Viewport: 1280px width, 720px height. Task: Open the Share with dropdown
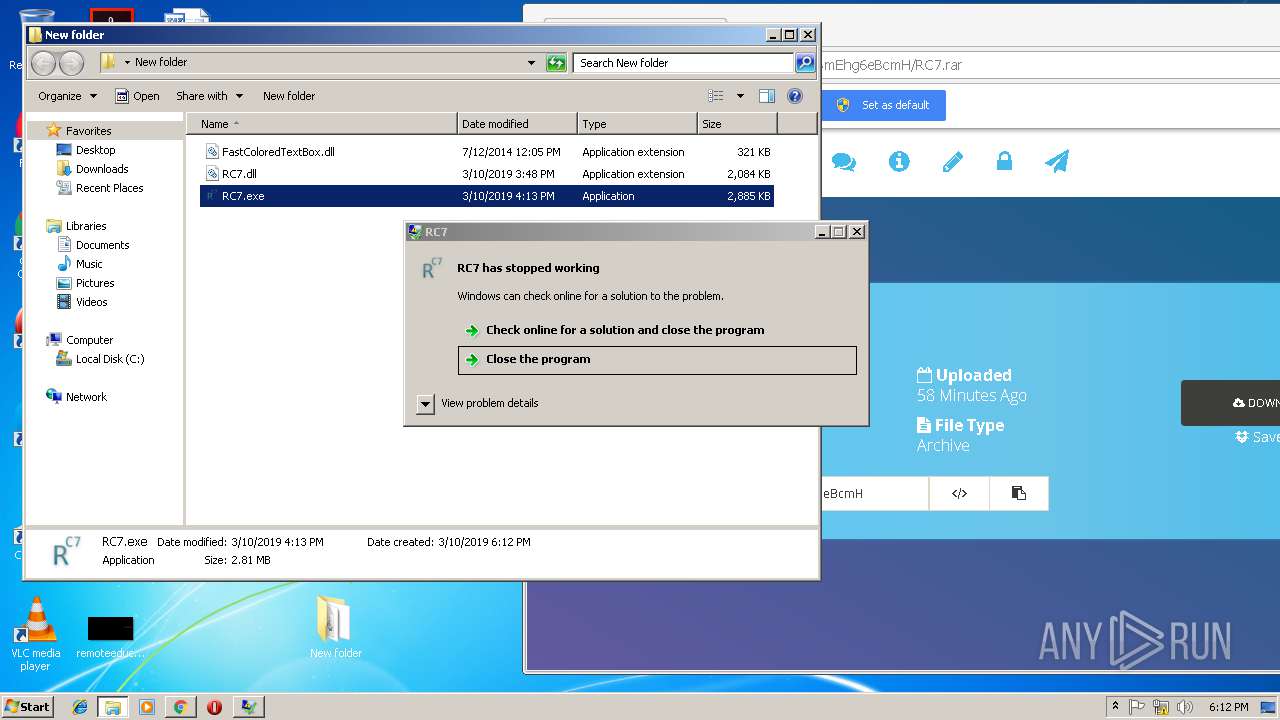click(210, 96)
